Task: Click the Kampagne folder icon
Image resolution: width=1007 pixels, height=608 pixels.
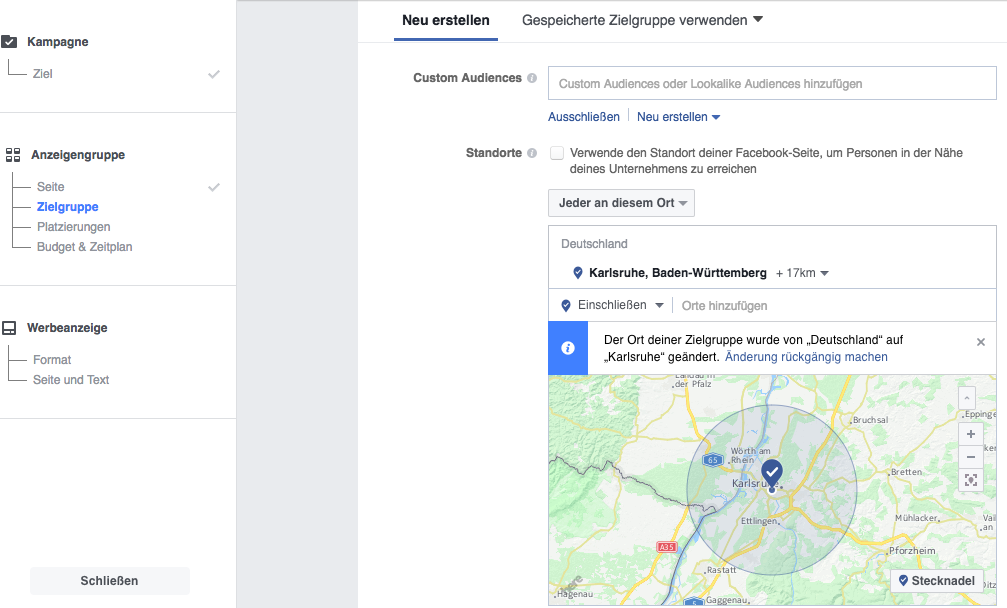Action: point(9,42)
